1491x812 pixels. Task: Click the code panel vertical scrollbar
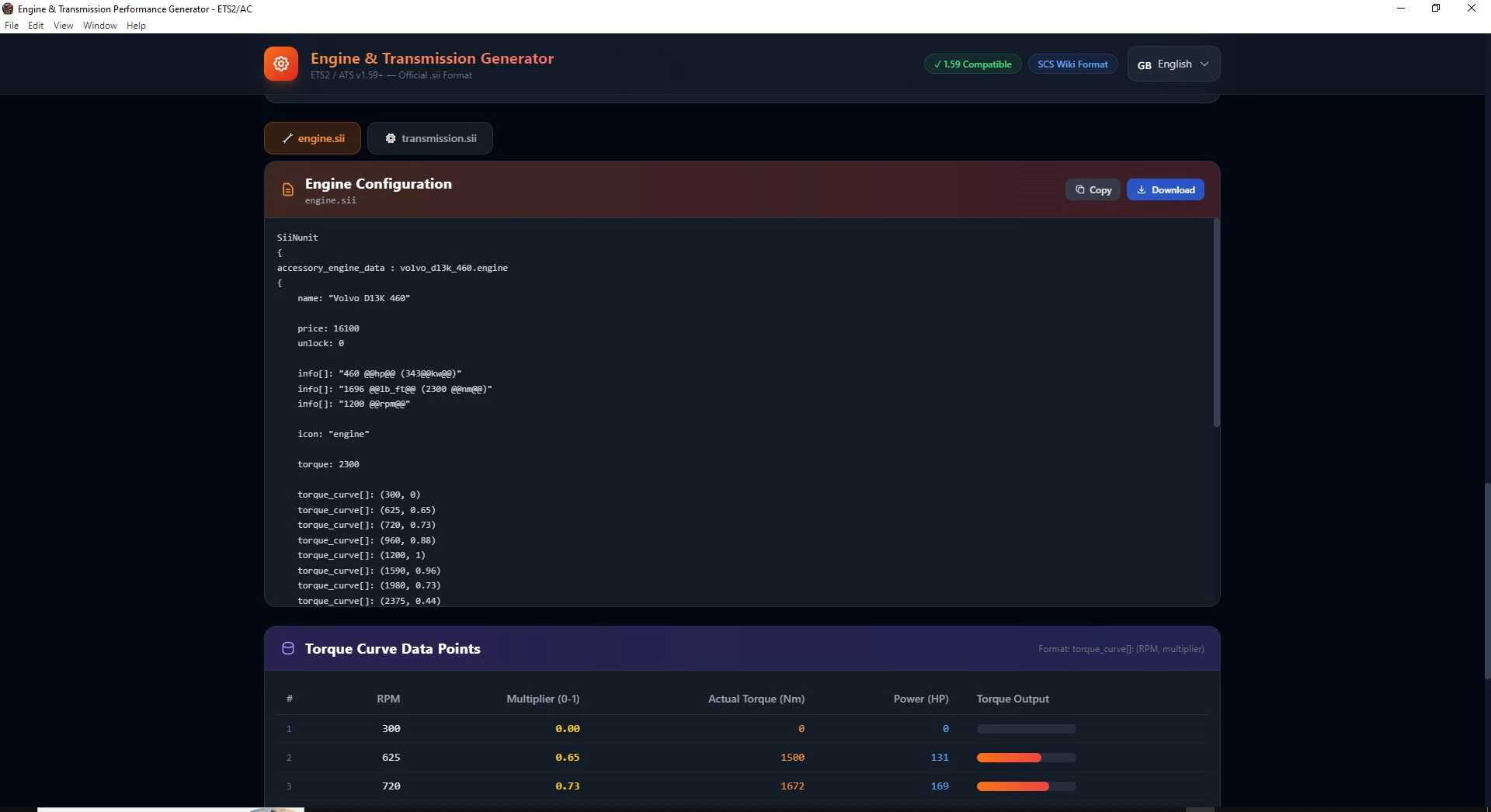[x=1216, y=323]
